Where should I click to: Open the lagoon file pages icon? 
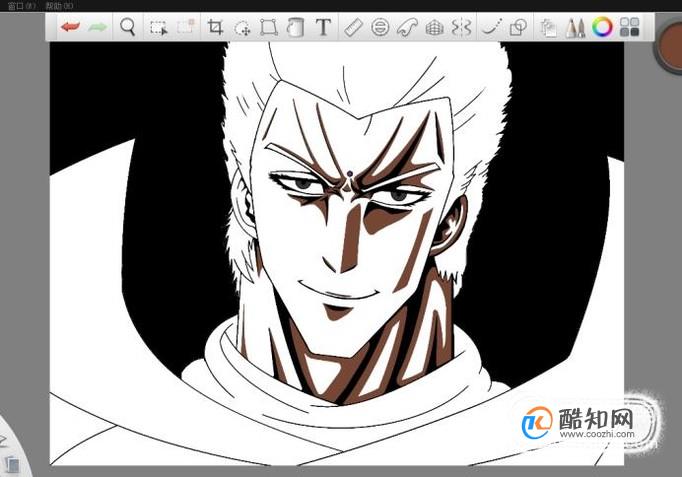(11, 464)
